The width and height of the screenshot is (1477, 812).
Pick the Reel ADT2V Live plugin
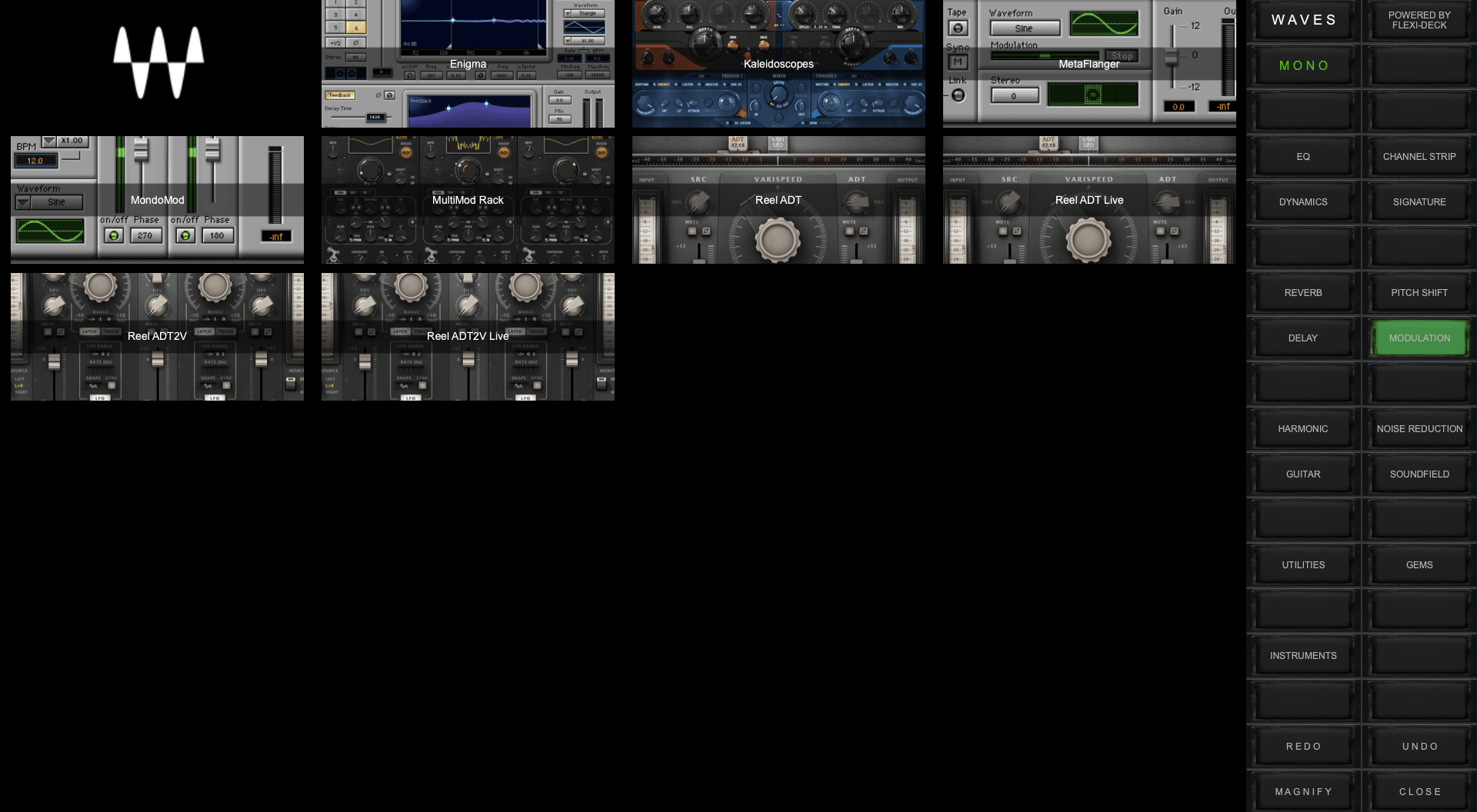tap(468, 336)
